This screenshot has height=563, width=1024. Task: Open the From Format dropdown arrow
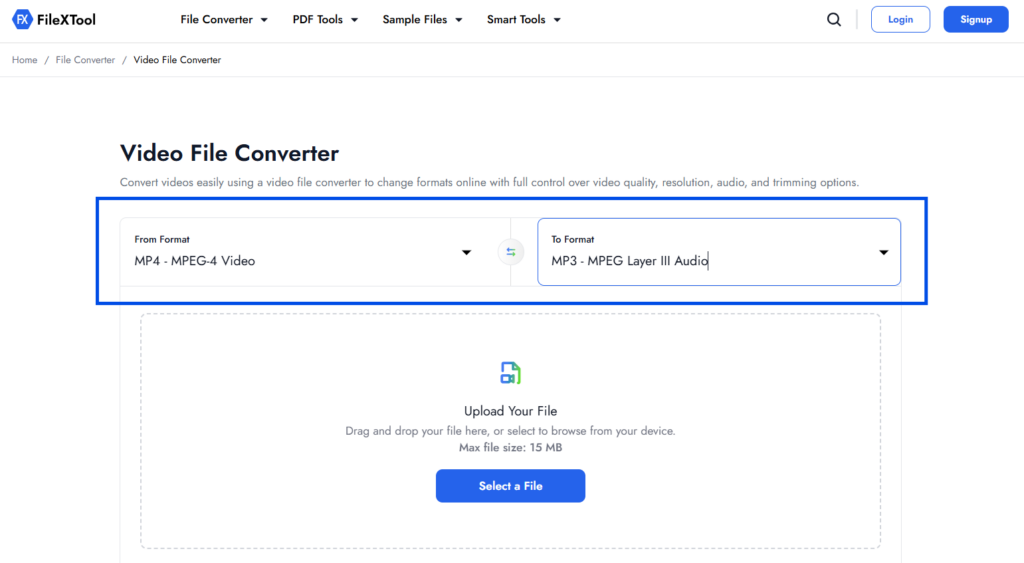(x=466, y=253)
